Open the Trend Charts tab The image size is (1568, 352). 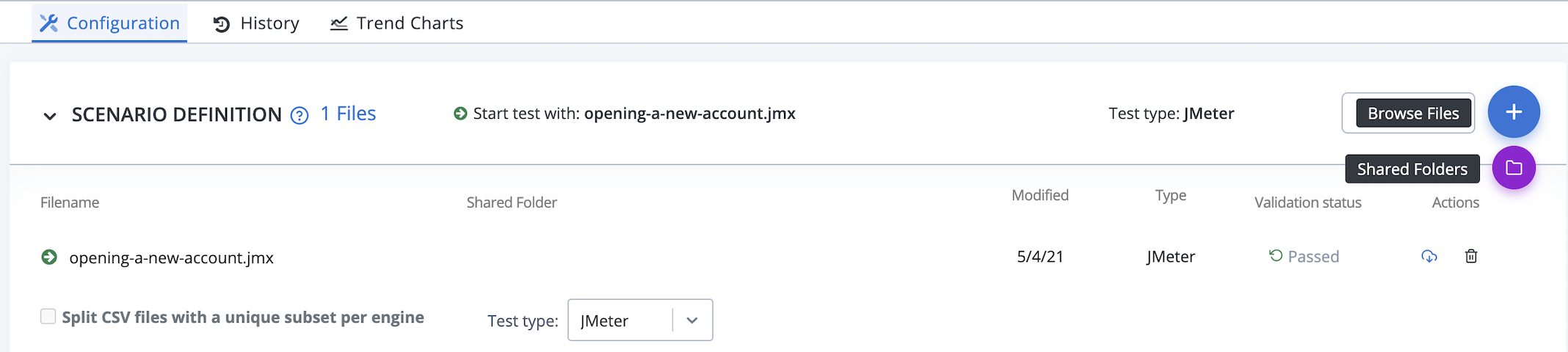397,23
